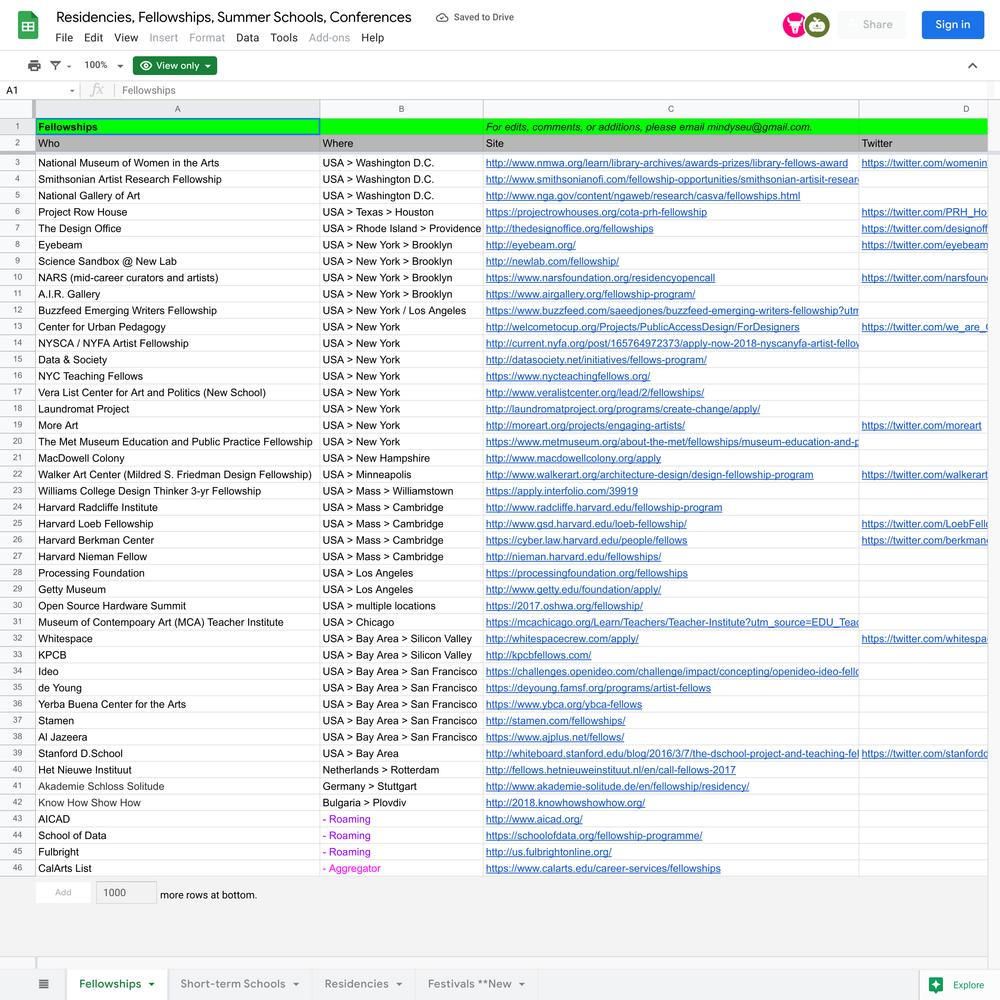Click the document title text
The width and height of the screenshot is (1000, 1000).
233,17
